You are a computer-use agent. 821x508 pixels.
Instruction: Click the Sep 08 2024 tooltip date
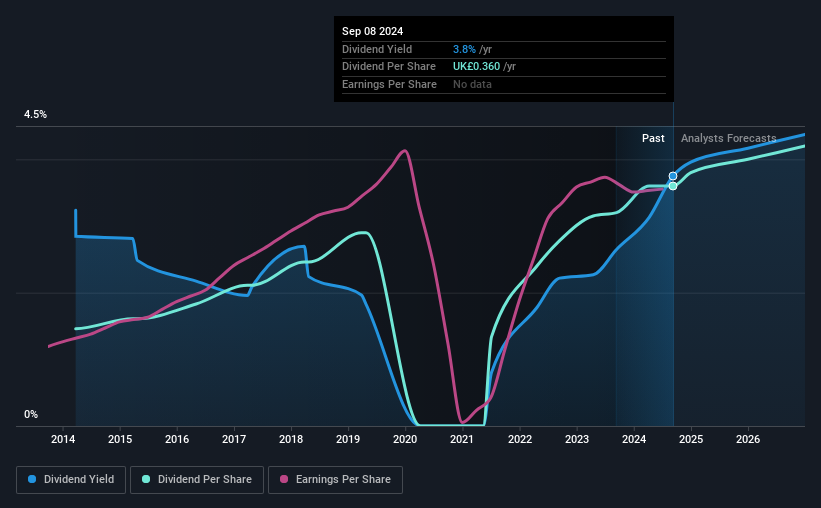click(x=372, y=31)
